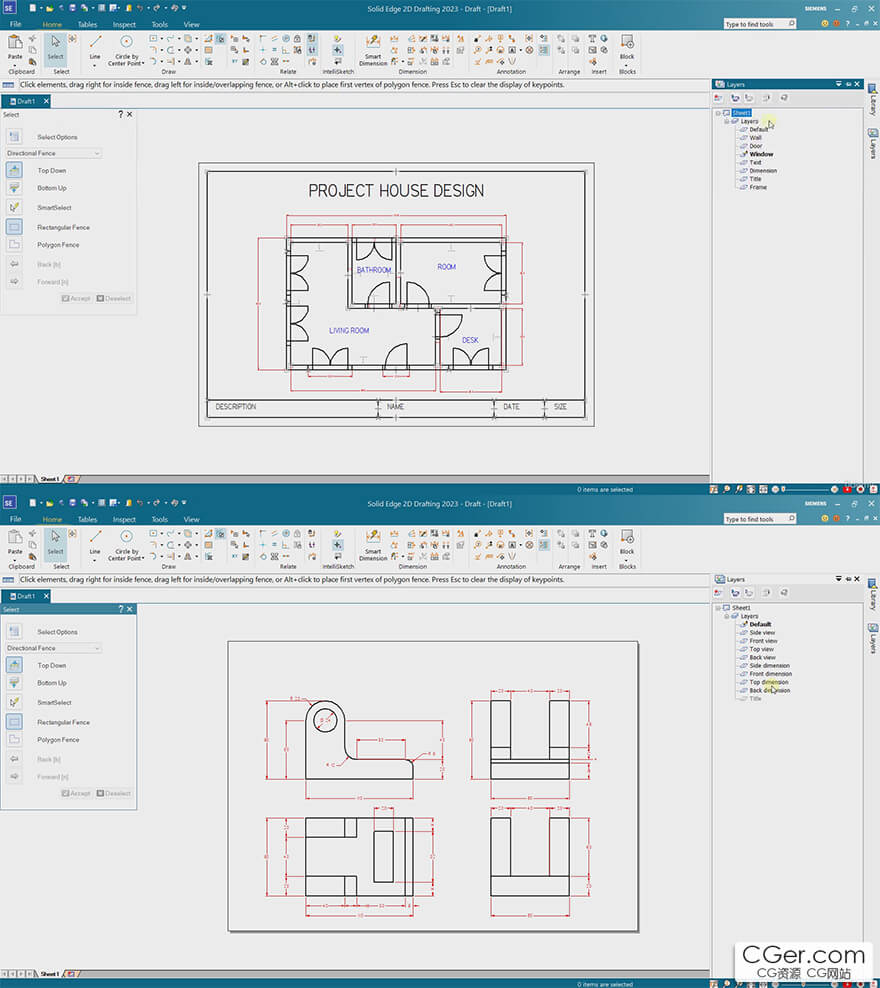The width and height of the screenshot is (880, 988).
Task: Select the Sheet1 tab below the top drawing
Action: (50, 479)
